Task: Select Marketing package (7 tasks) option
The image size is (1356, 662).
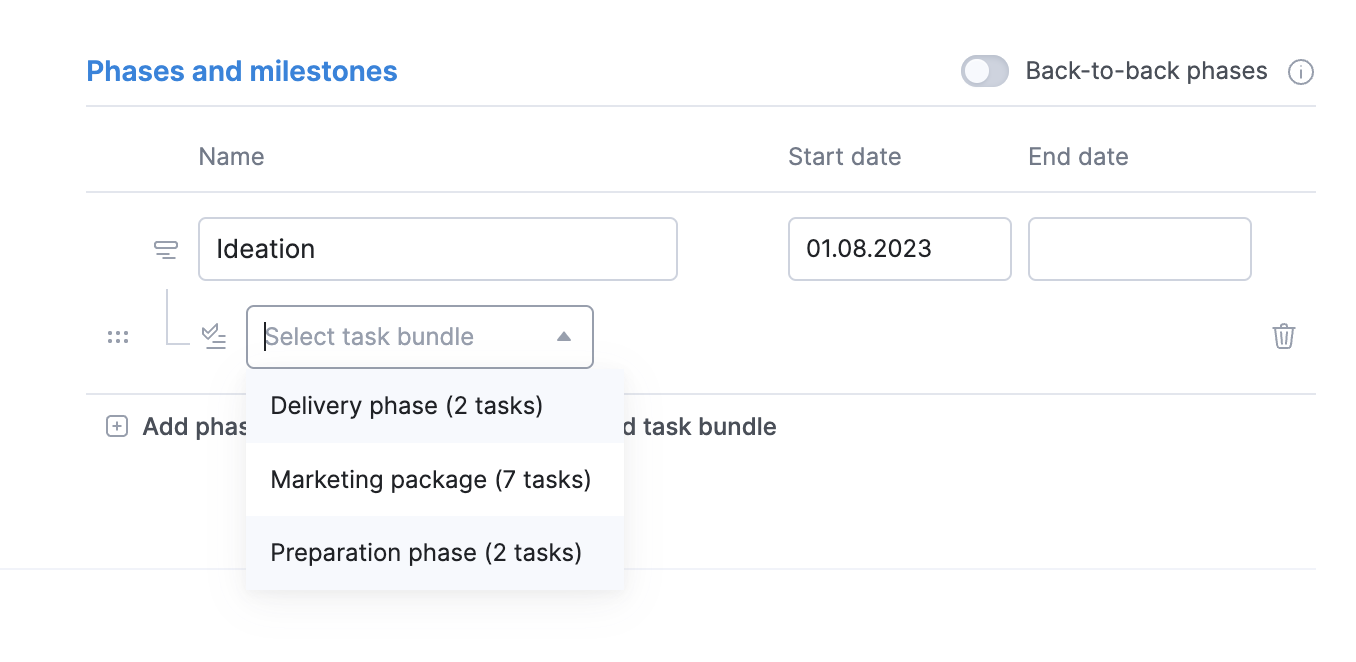Action: click(x=430, y=480)
